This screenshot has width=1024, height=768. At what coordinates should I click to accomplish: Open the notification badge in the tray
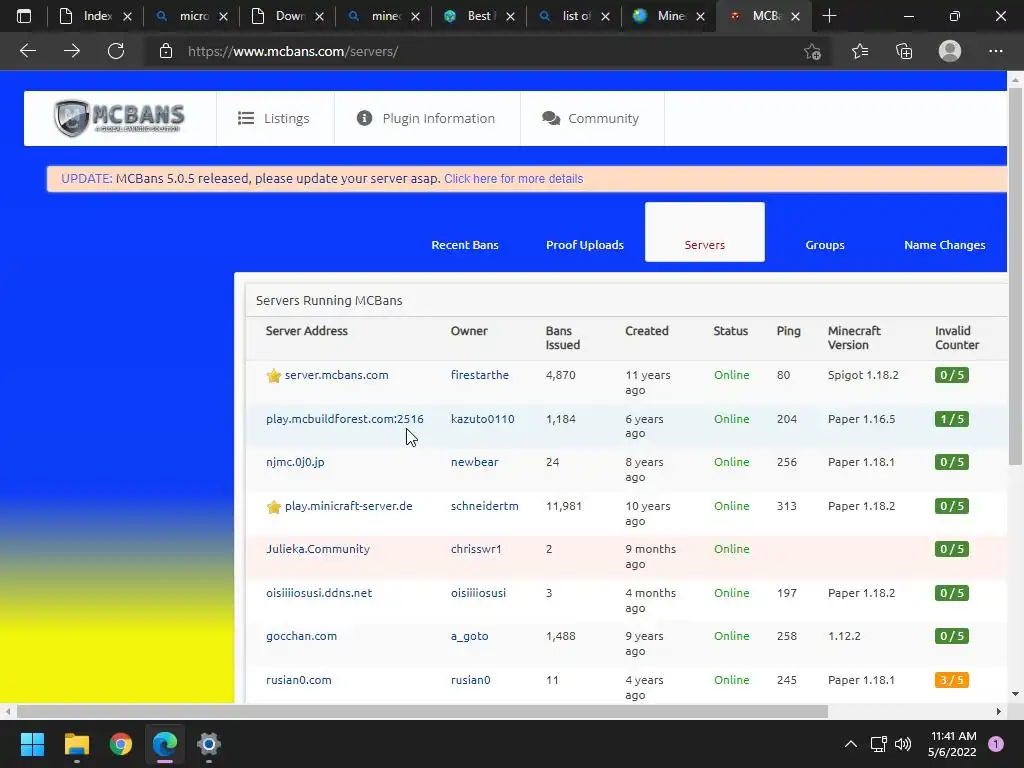[996, 744]
